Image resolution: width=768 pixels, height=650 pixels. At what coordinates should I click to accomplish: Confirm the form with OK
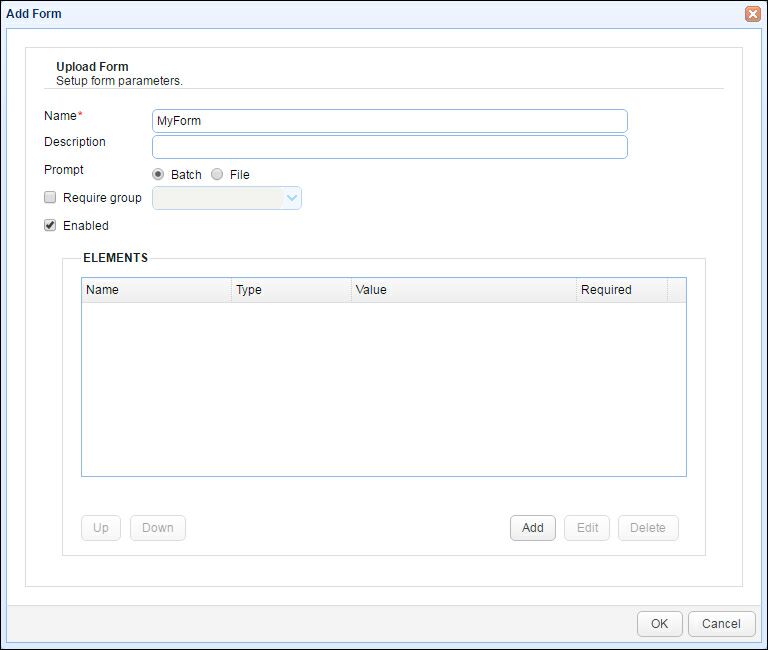point(659,624)
